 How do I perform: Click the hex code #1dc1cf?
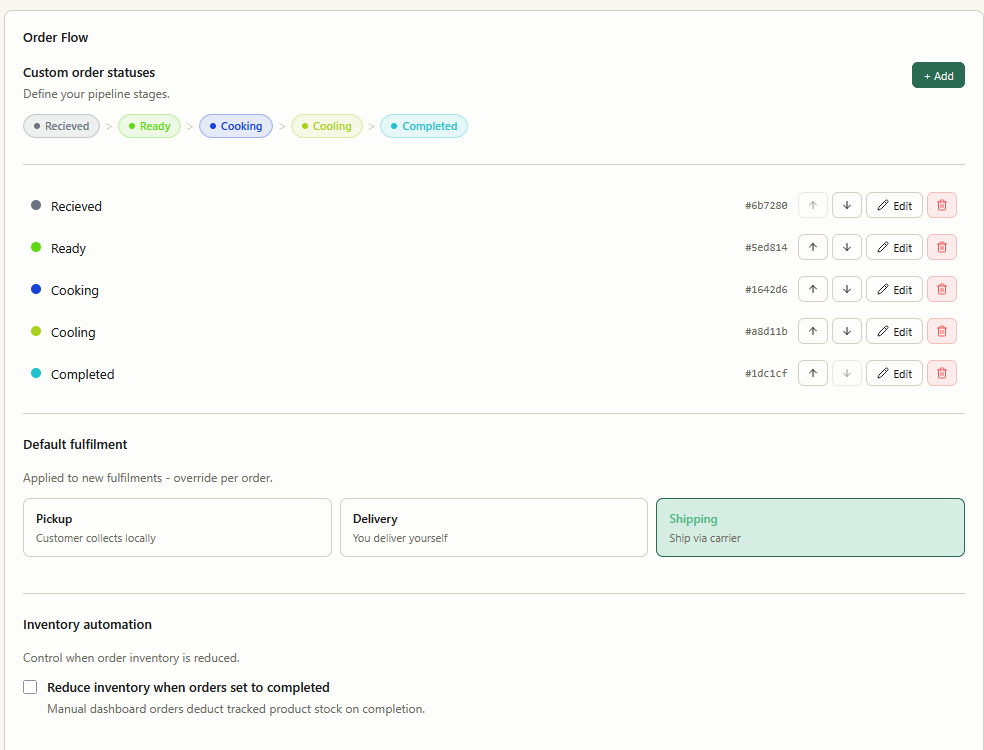tap(766, 374)
